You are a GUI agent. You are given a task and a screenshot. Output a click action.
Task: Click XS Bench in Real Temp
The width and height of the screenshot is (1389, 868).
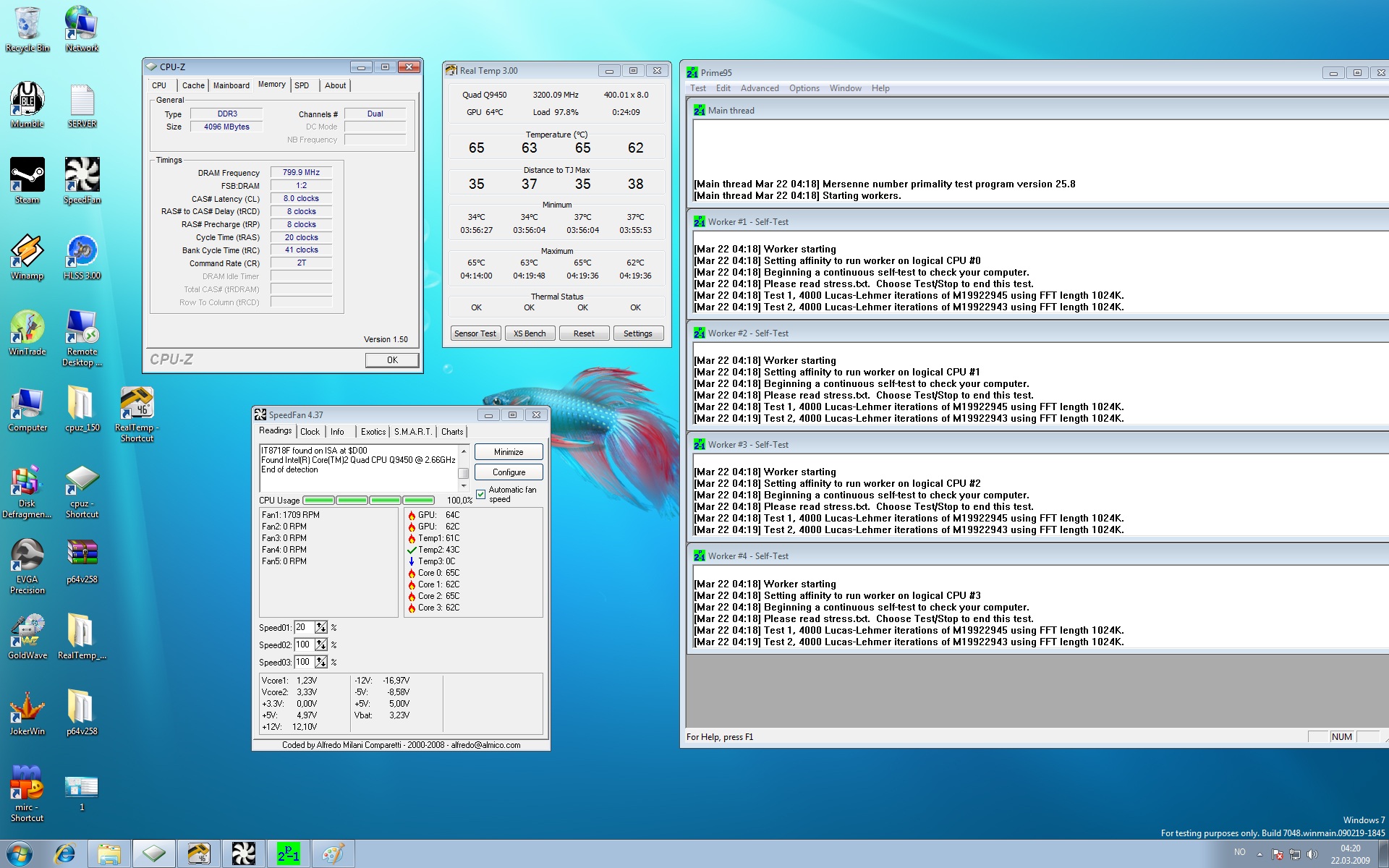pos(530,333)
